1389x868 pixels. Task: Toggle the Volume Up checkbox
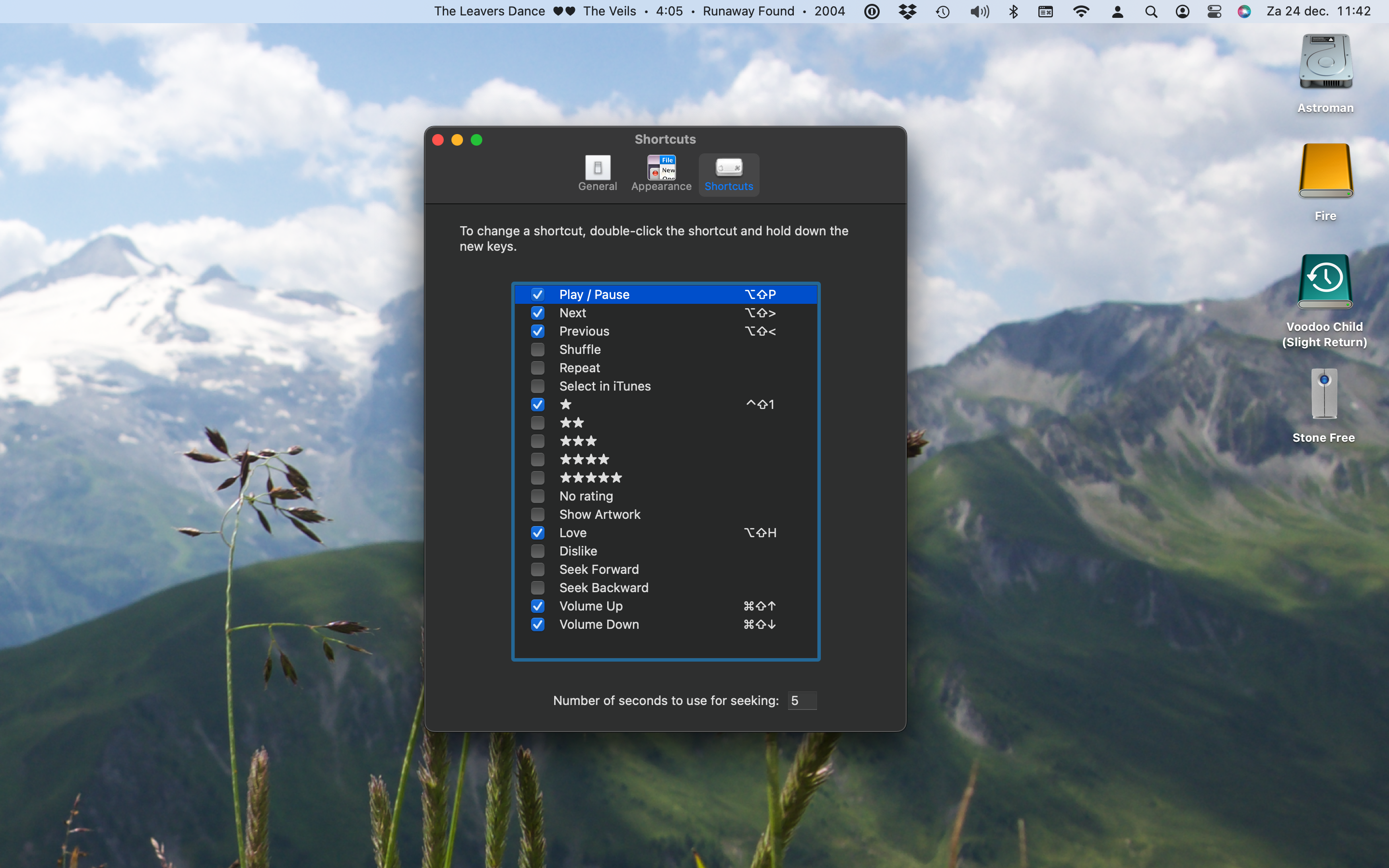coord(537,606)
